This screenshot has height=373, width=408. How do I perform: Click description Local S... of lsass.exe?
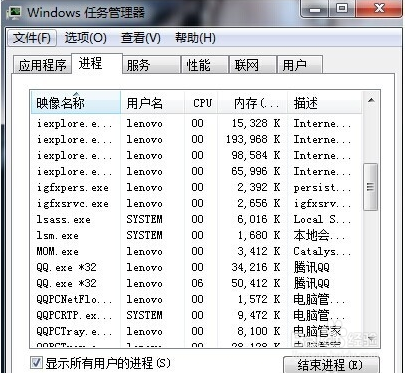pos(322,219)
